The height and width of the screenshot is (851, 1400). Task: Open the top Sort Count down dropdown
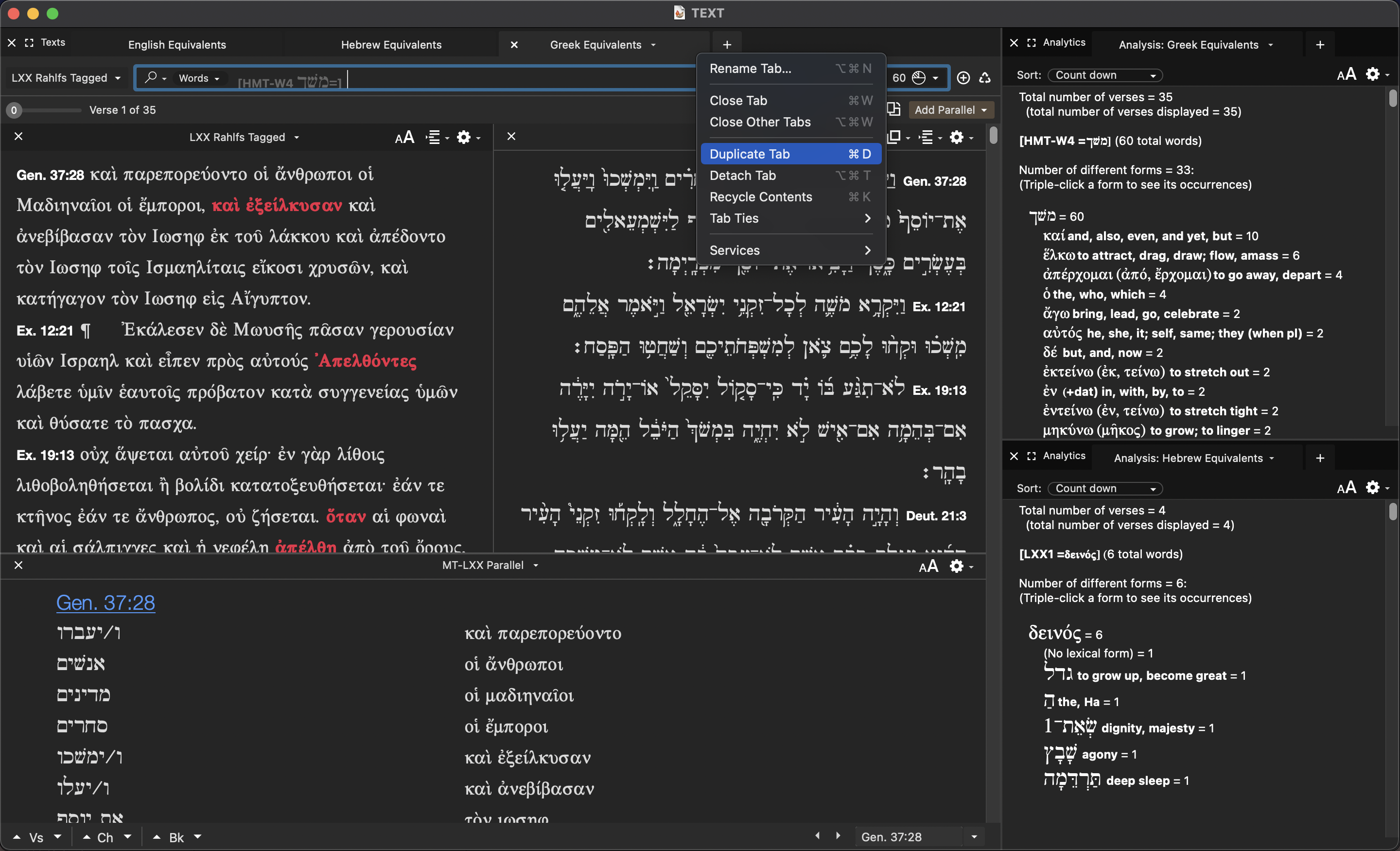pyautogui.click(x=1104, y=75)
